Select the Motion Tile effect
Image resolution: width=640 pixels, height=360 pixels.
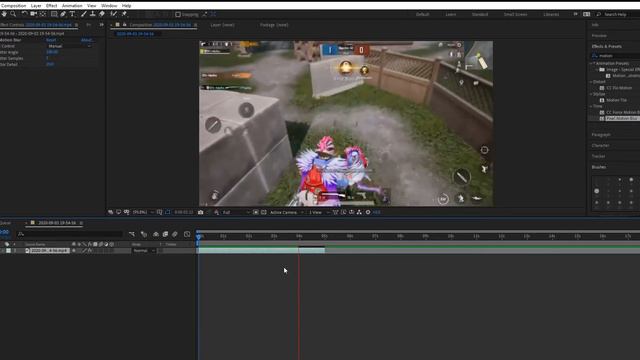coord(616,100)
